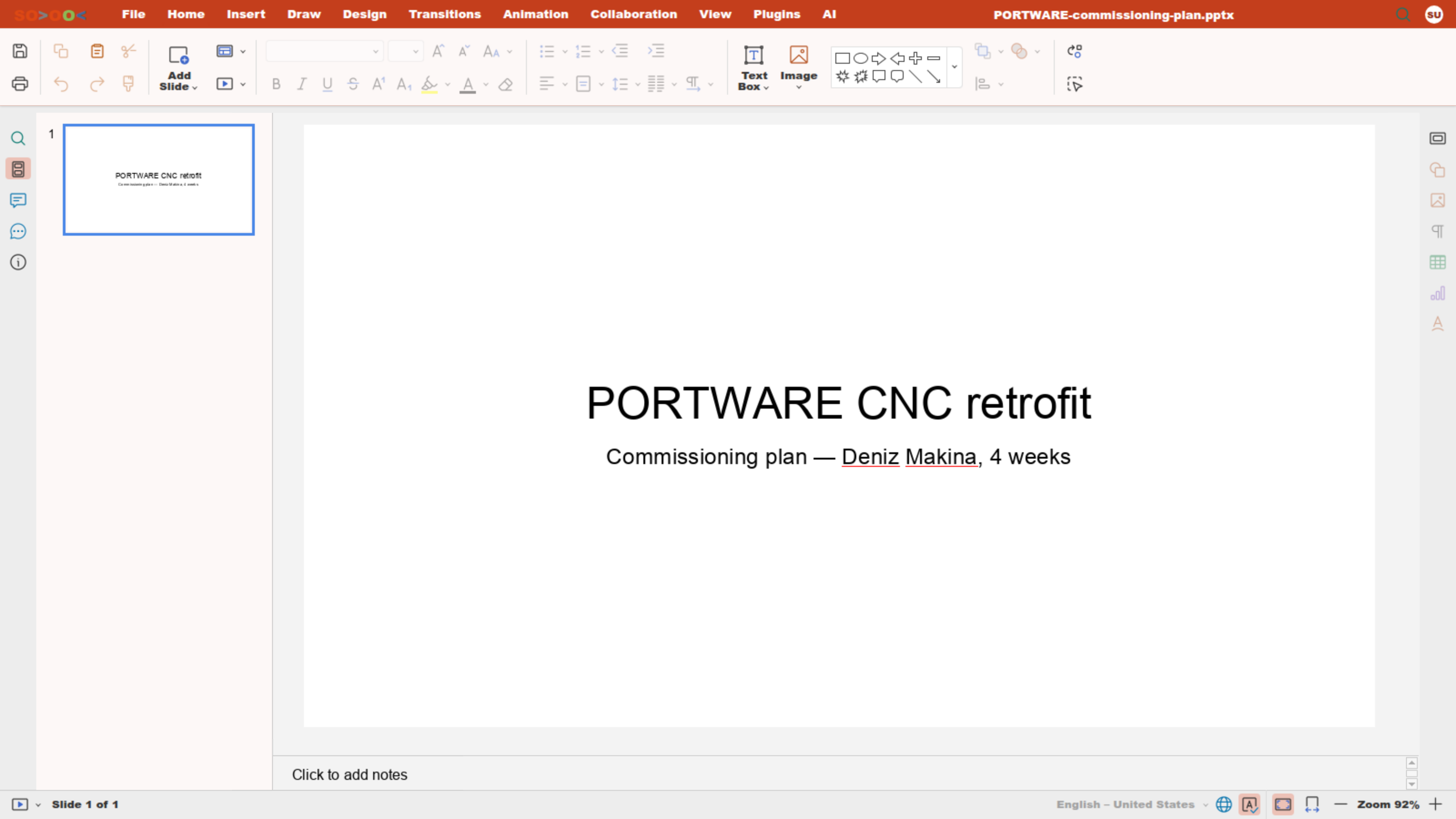Increase font size with the larger A icon
Image resolution: width=1456 pixels, height=819 pixels.
click(x=438, y=51)
